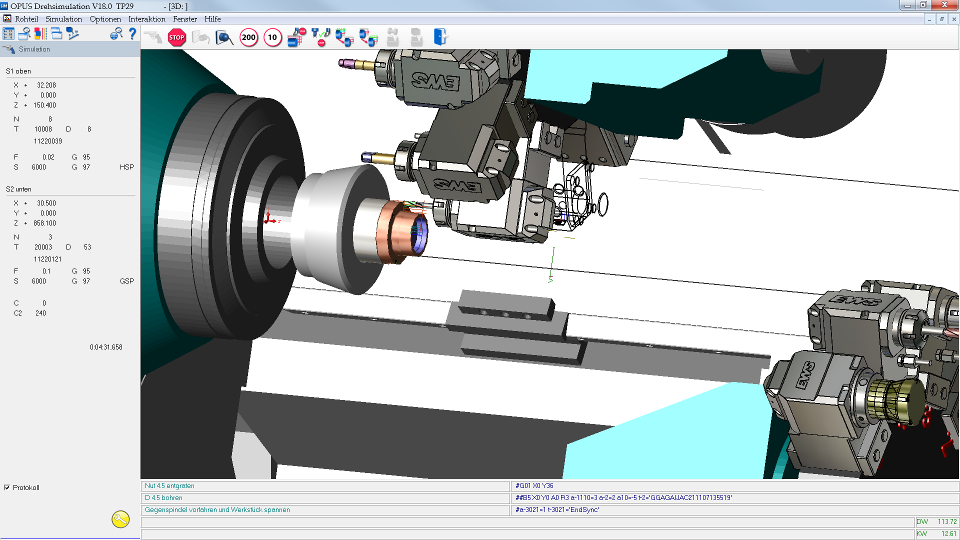Select the 'D 4.5 bohren' log row

[326, 498]
